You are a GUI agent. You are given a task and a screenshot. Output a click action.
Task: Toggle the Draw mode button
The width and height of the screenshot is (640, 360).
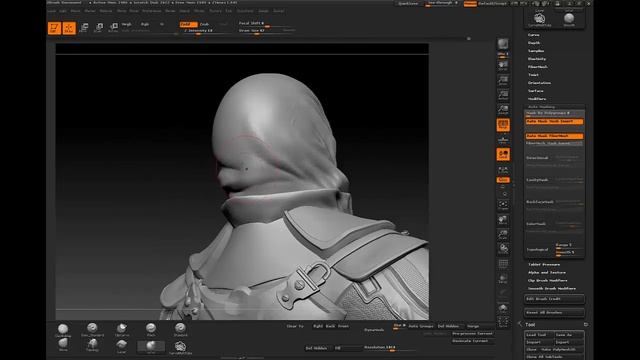[x=69, y=28]
